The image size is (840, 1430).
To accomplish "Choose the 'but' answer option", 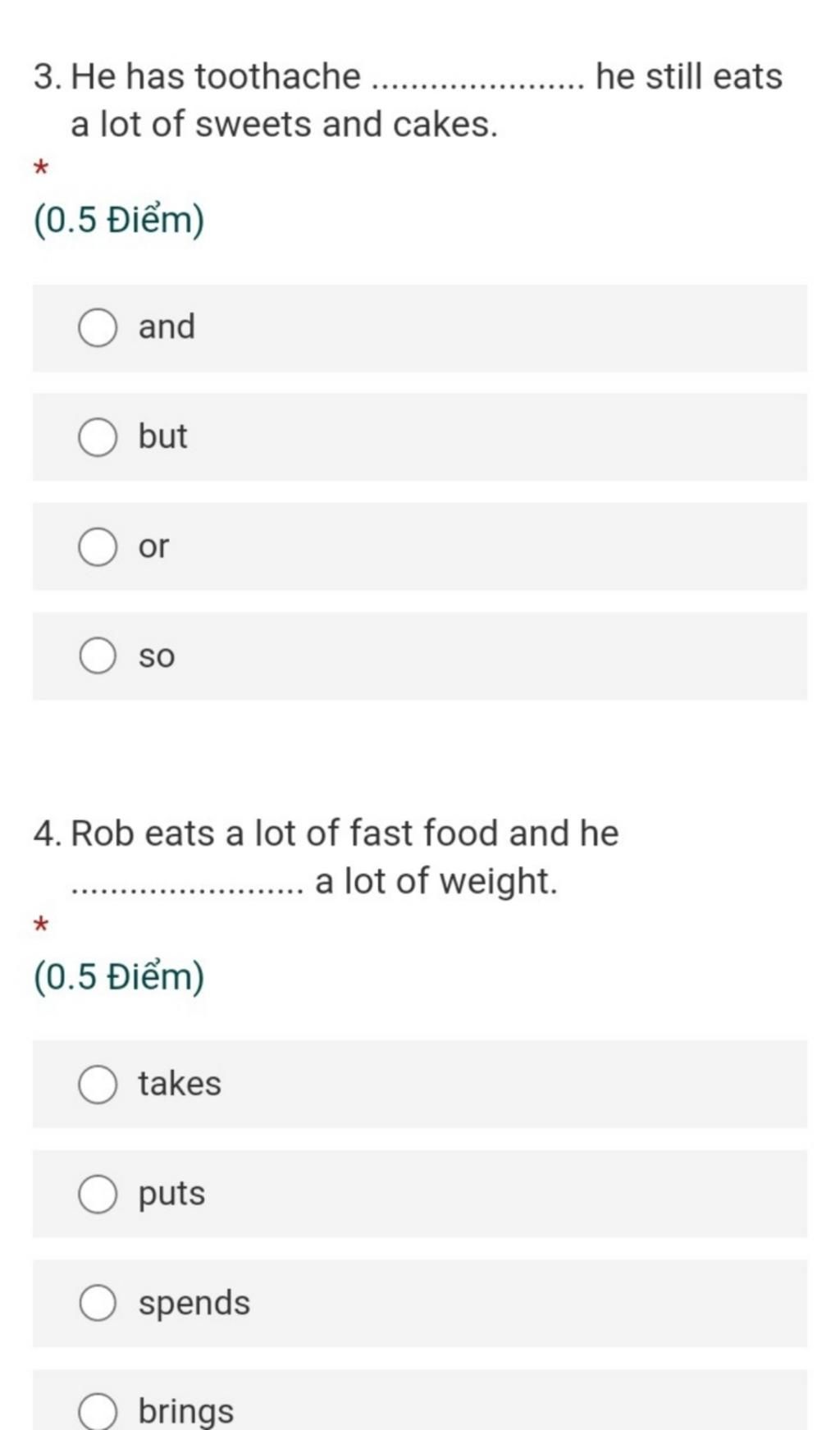I will [98, 437].
